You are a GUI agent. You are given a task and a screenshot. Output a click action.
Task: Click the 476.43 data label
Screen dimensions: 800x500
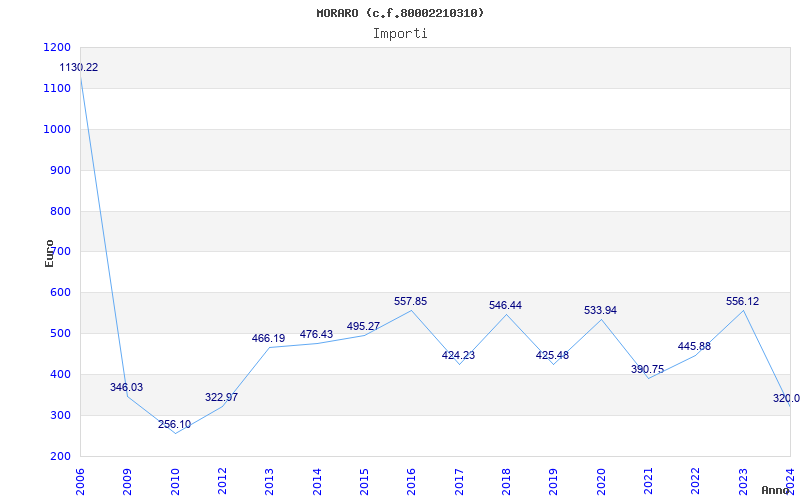pos(316,334)
